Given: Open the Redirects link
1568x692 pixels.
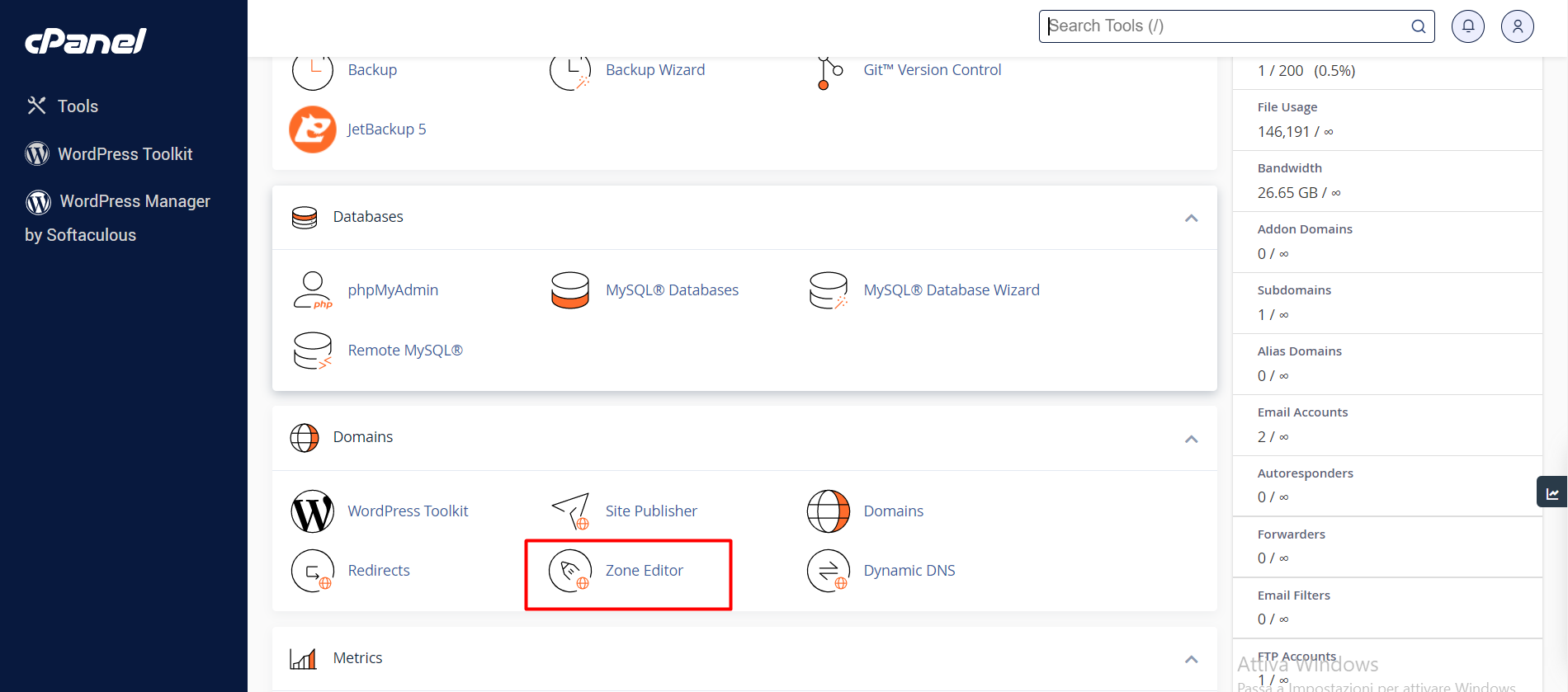Looking at the screenshot, I should [x=379, y=571].
